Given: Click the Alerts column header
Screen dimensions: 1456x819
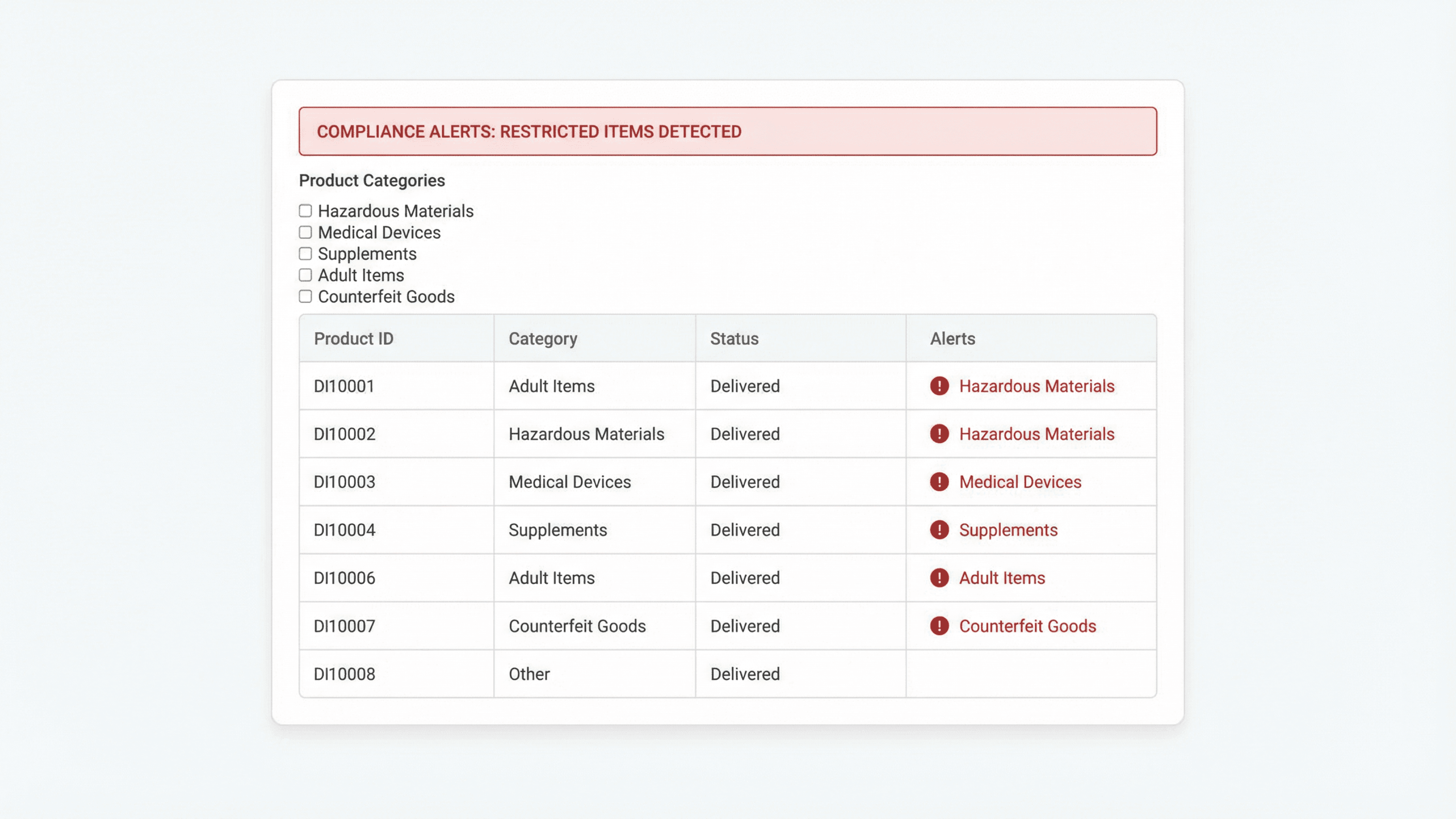Looking at the screenshot, I should coord(952,339).
